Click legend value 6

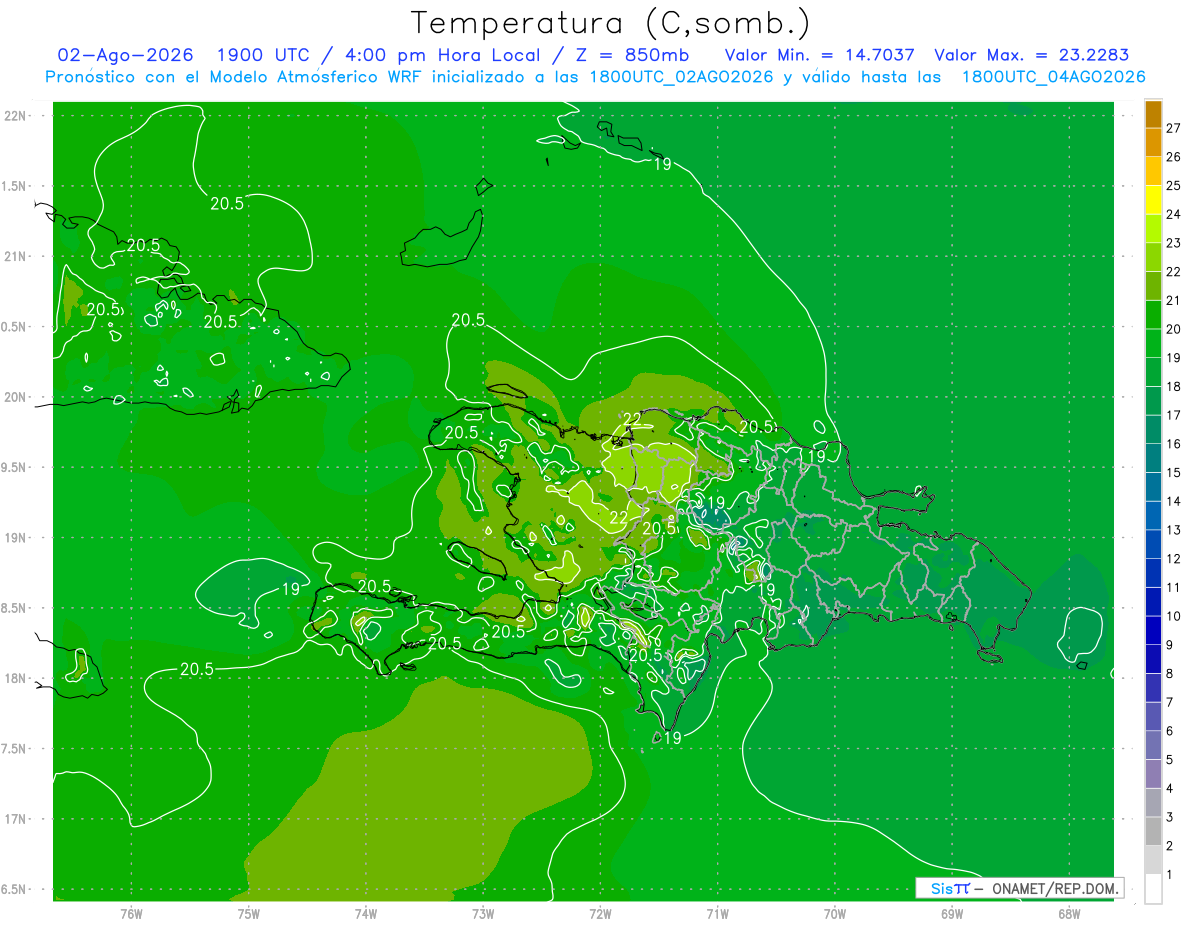pyautogui.click(x=1169, y=731)
